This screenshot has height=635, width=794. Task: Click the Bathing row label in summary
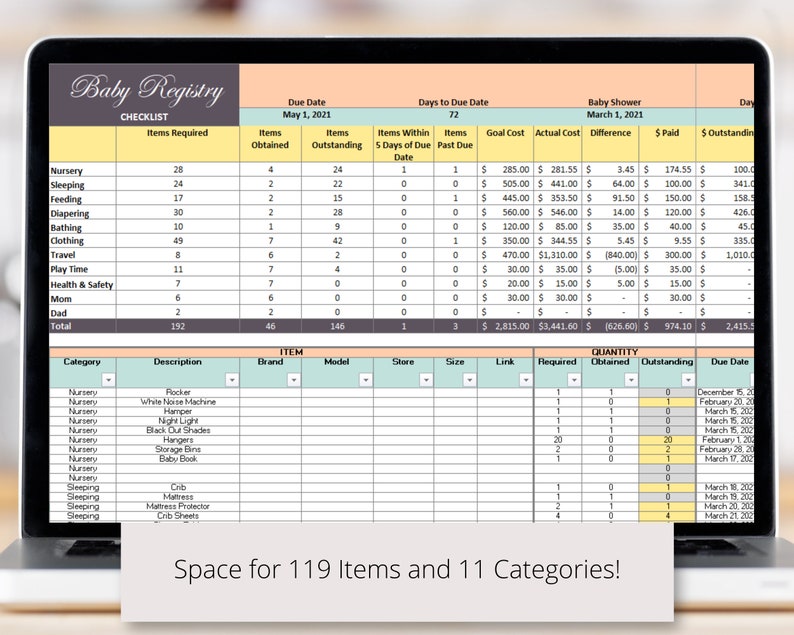[66, 227]
